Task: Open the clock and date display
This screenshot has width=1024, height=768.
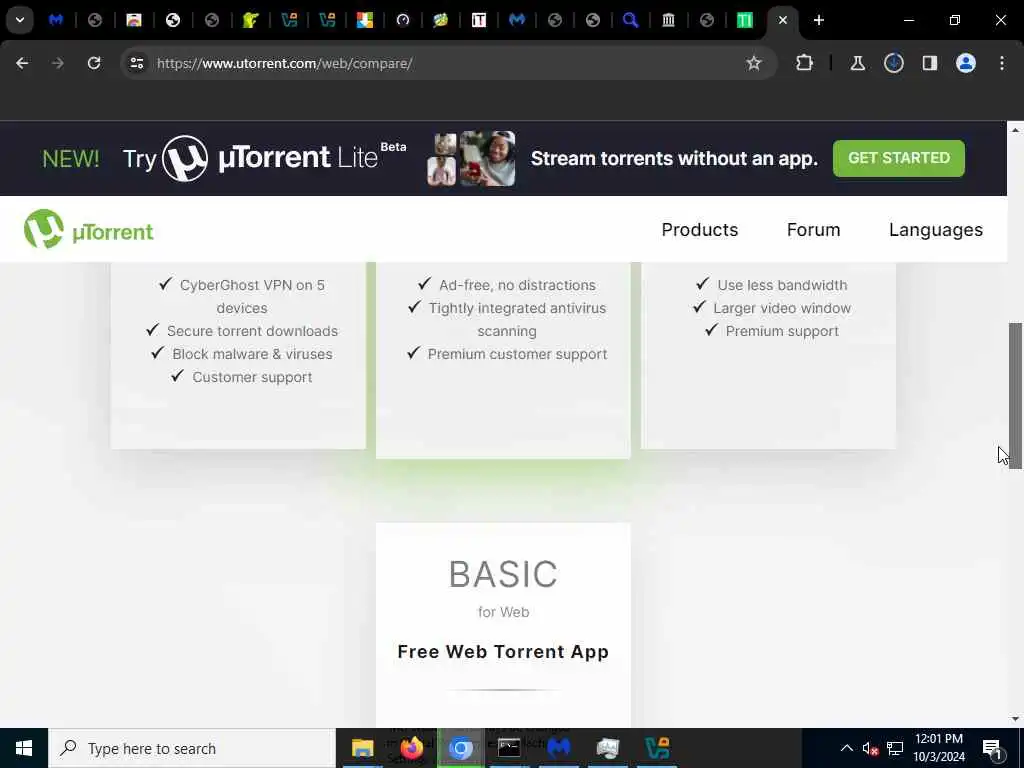Action: [938, 748]
